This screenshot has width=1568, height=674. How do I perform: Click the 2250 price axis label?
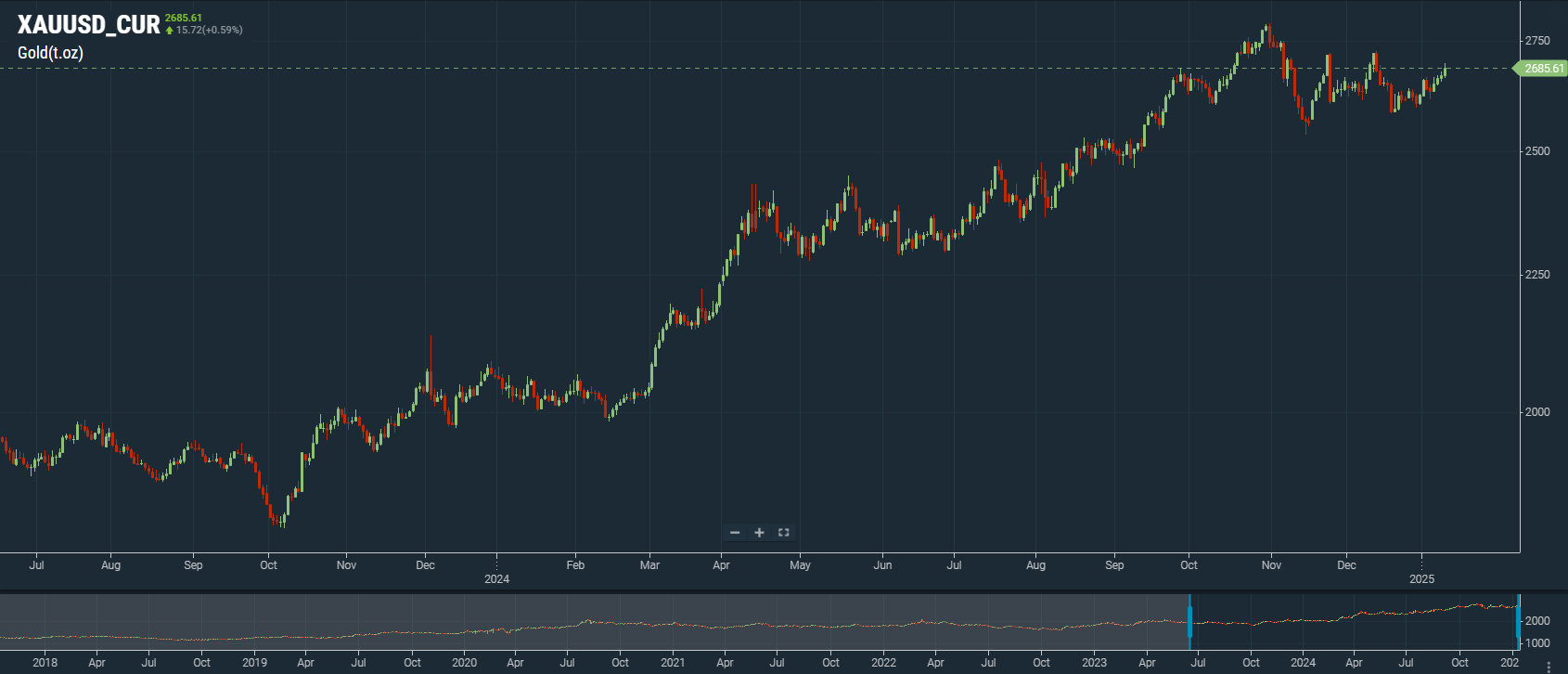1537,275
